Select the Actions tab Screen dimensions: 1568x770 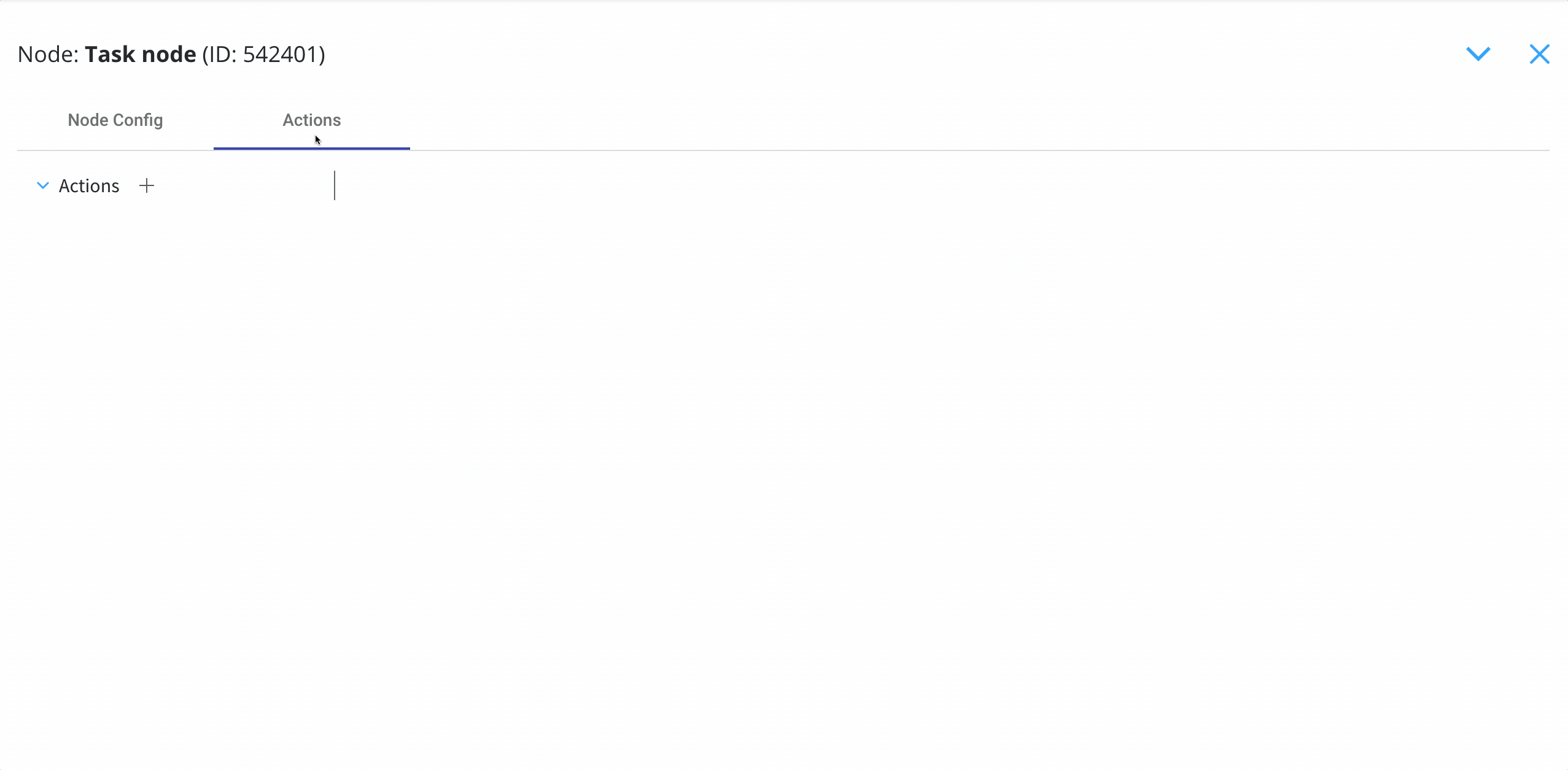[x=312, y=120]
